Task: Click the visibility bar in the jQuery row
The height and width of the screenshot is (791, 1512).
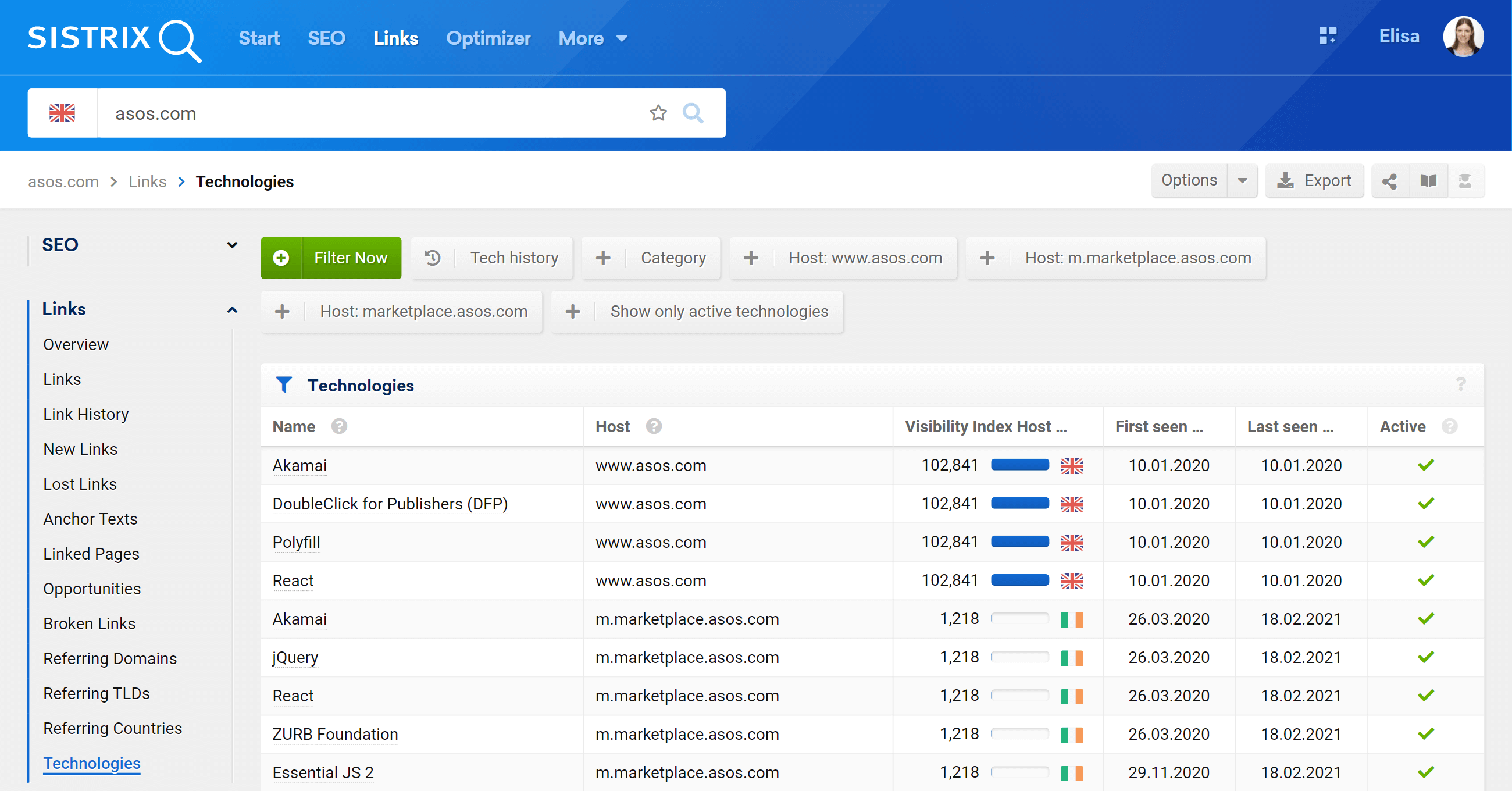Action: [1020, 657]
